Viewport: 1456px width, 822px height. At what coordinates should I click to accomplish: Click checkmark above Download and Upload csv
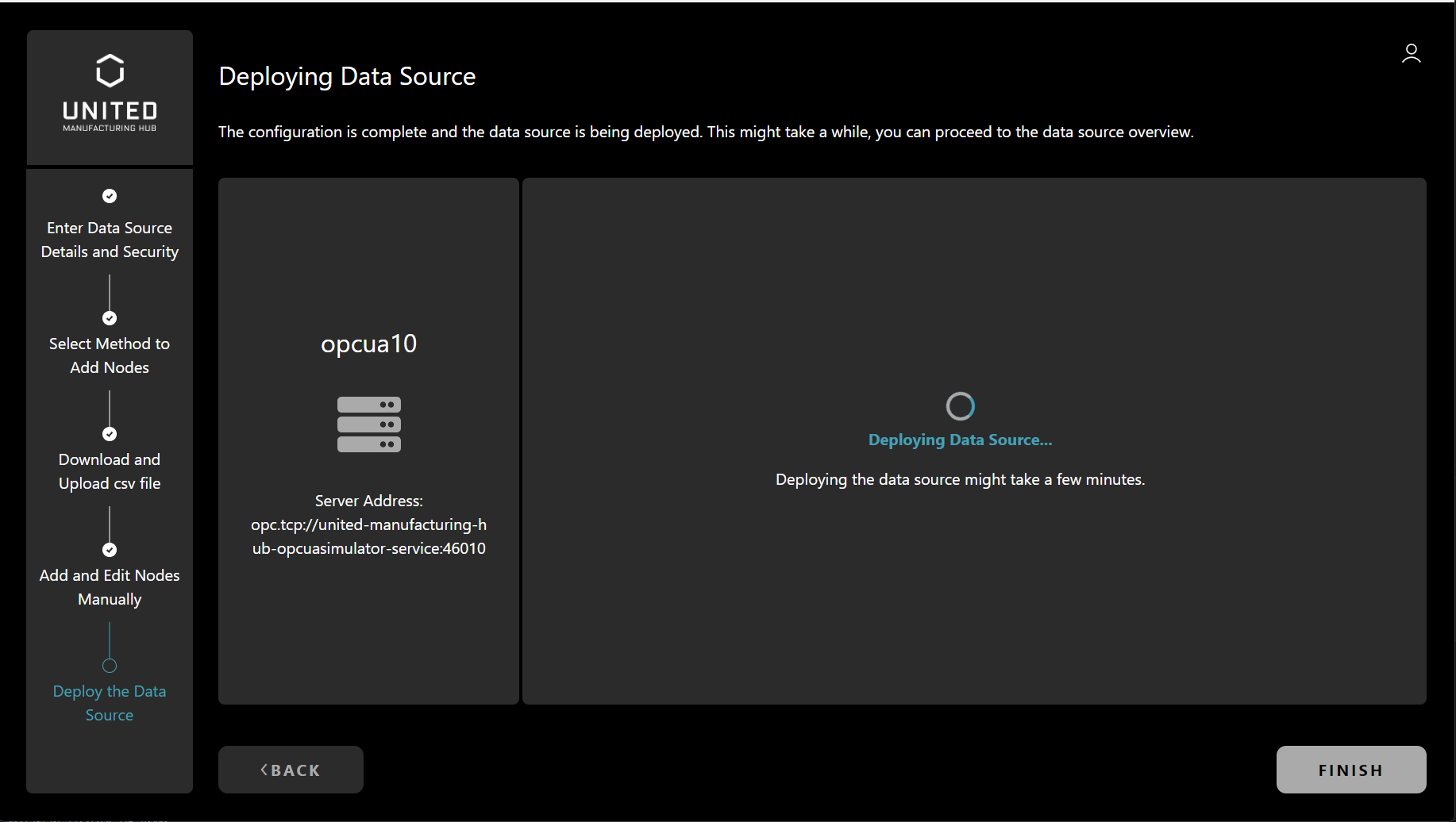click(x=110, y=434)
